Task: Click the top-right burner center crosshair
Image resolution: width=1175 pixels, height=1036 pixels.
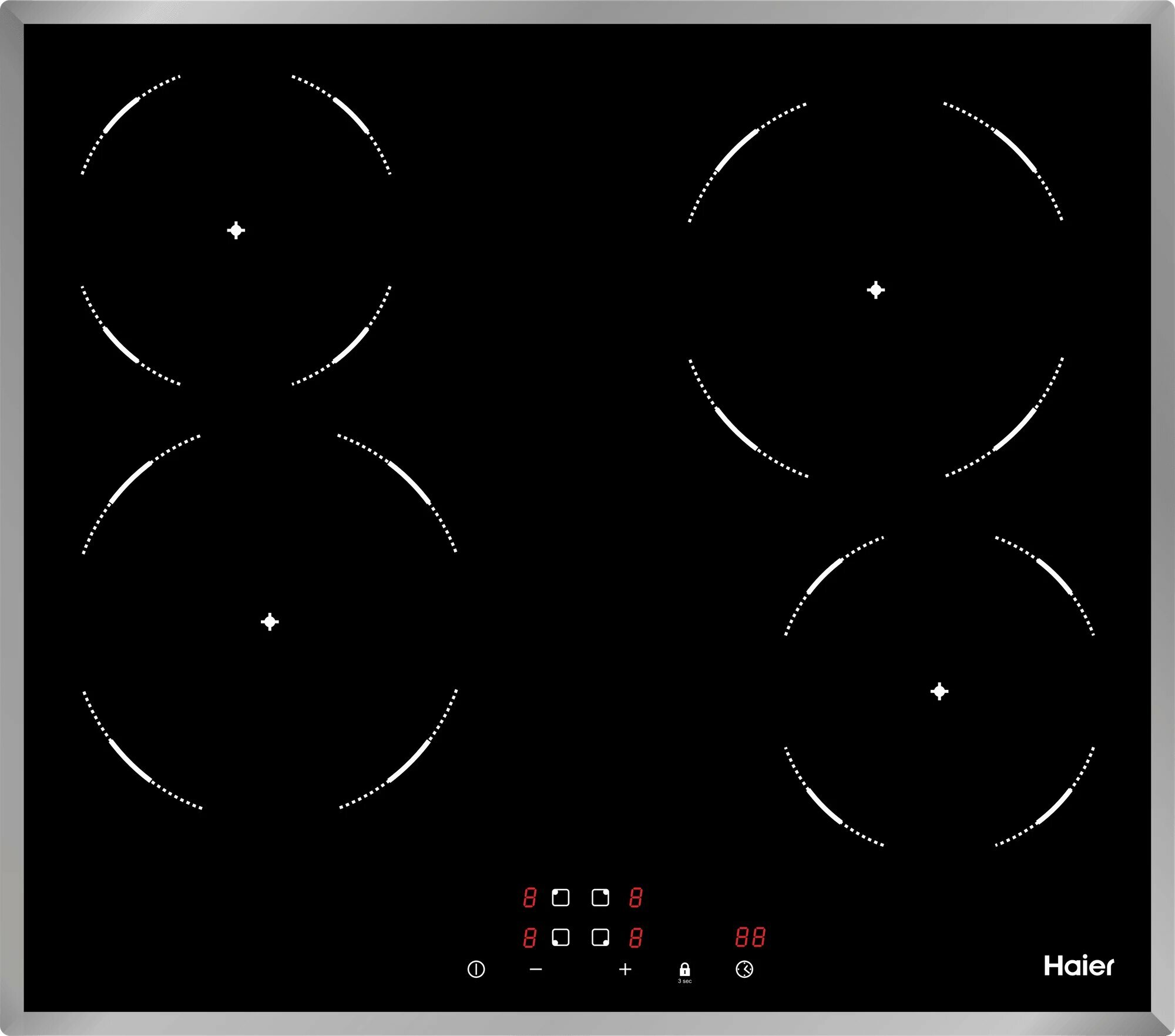Action: tap(875, 290)
